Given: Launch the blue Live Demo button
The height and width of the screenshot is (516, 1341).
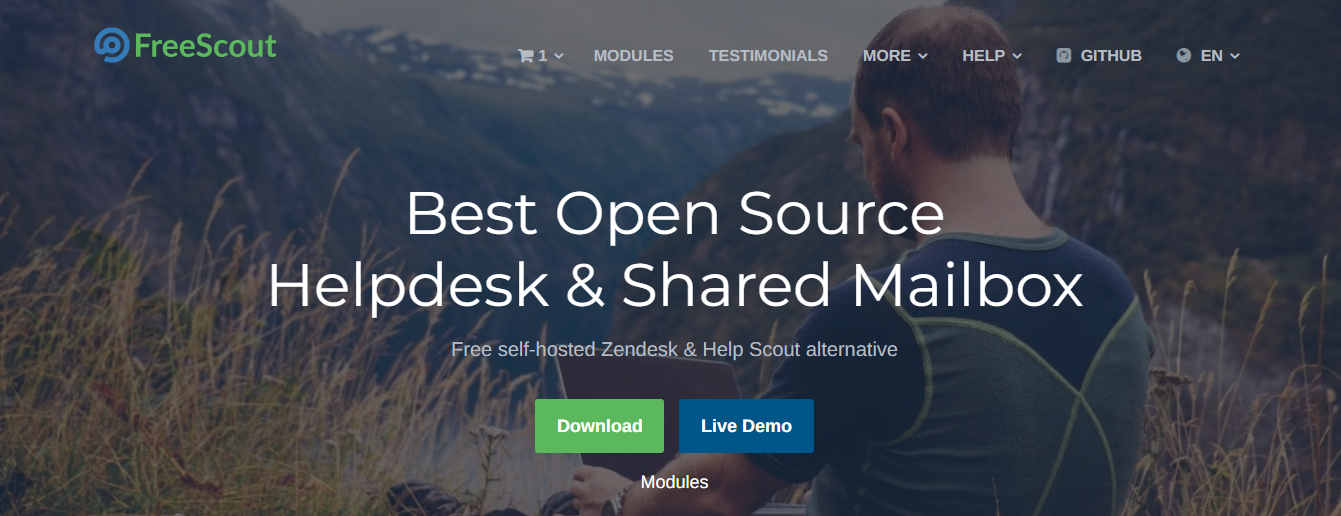Looking at the screenshot, I should click(x=746, y=426).
